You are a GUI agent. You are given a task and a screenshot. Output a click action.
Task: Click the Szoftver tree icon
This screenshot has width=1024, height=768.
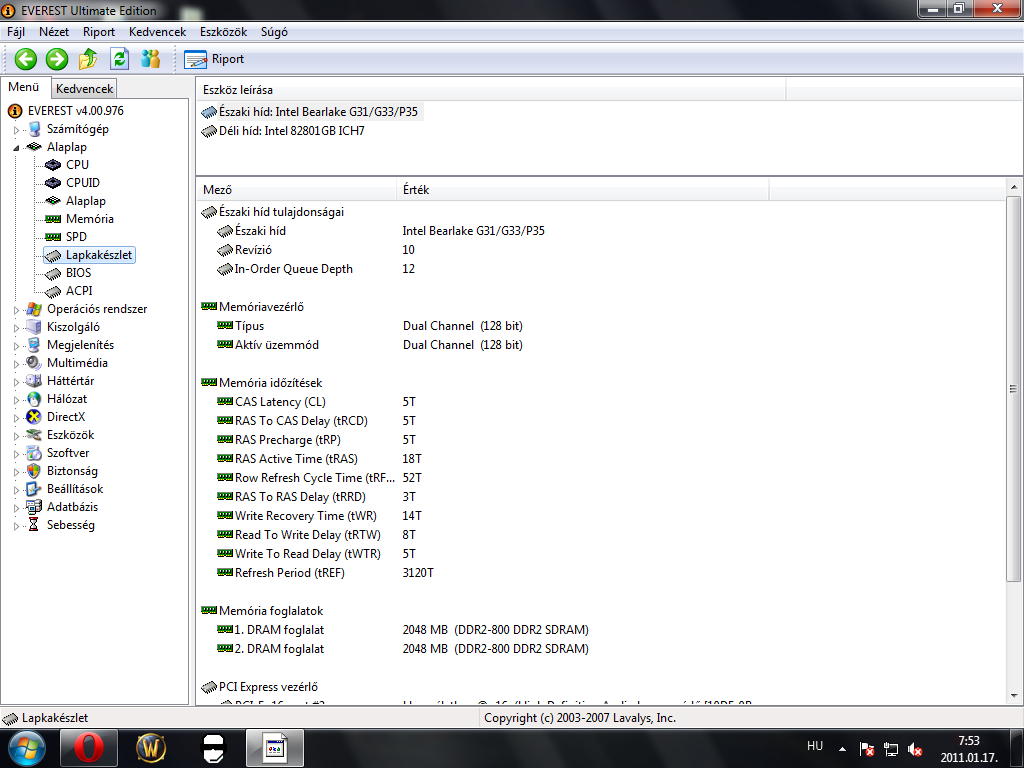(x=33, y=453)
